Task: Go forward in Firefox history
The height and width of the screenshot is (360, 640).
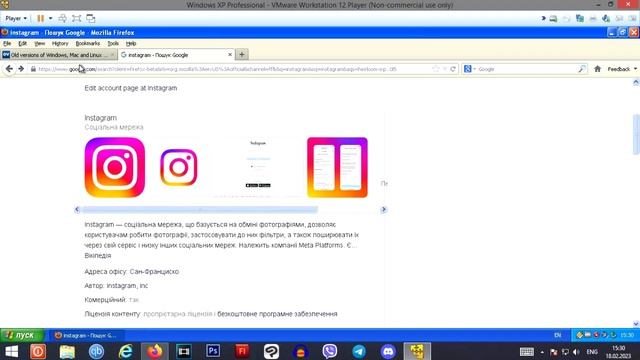Action: click(x=21, y=69)
